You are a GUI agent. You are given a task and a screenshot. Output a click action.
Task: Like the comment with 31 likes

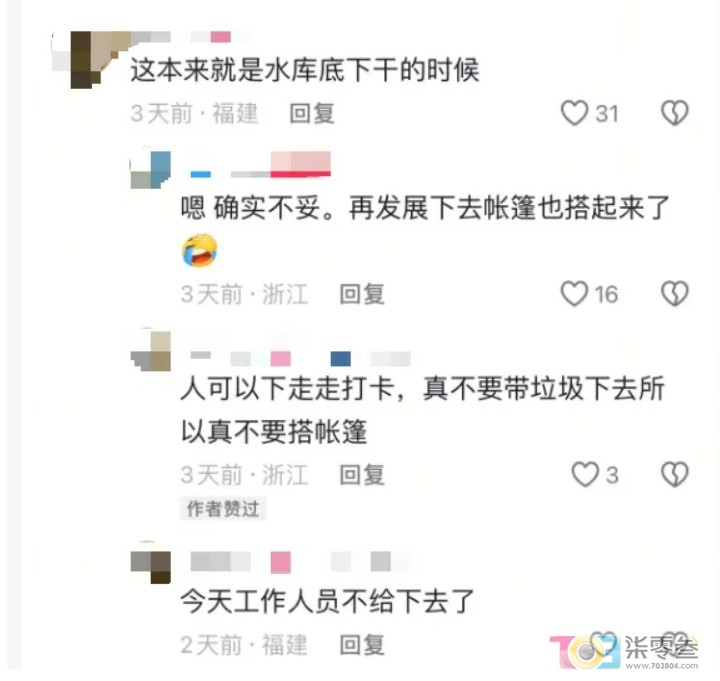pyautogui.click(x=574, y=113)
